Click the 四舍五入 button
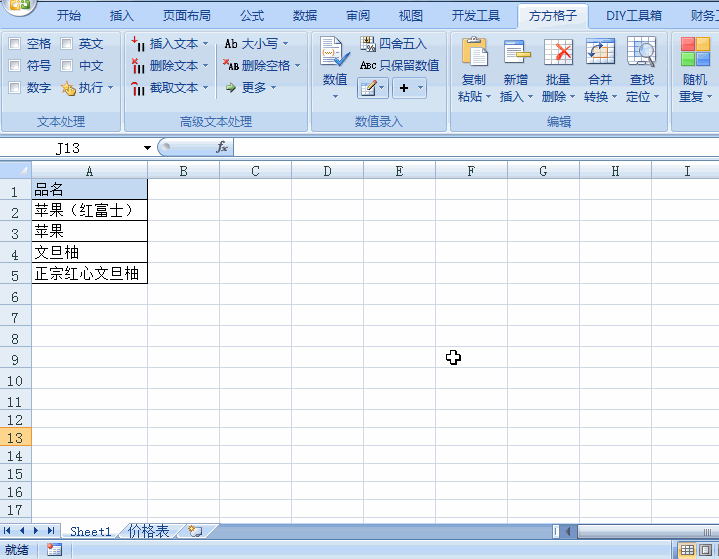Viewport: 719px width, 559px height. (x=394, y=44)
